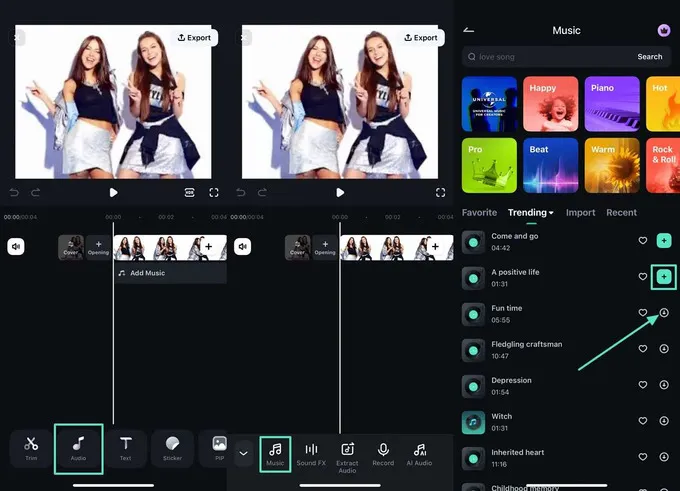Enter fullscreen preview in middle screen
Viewport: 680px width, 491px height.
pos(440,193)
